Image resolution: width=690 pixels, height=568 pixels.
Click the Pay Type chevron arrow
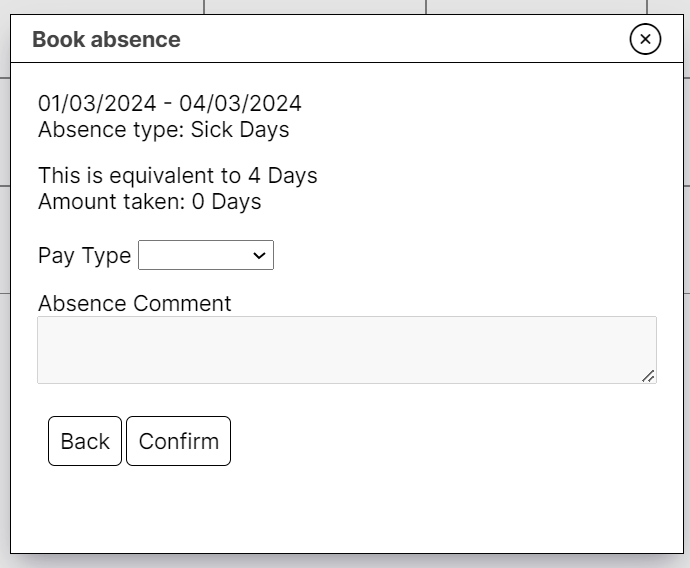point(260,256)
